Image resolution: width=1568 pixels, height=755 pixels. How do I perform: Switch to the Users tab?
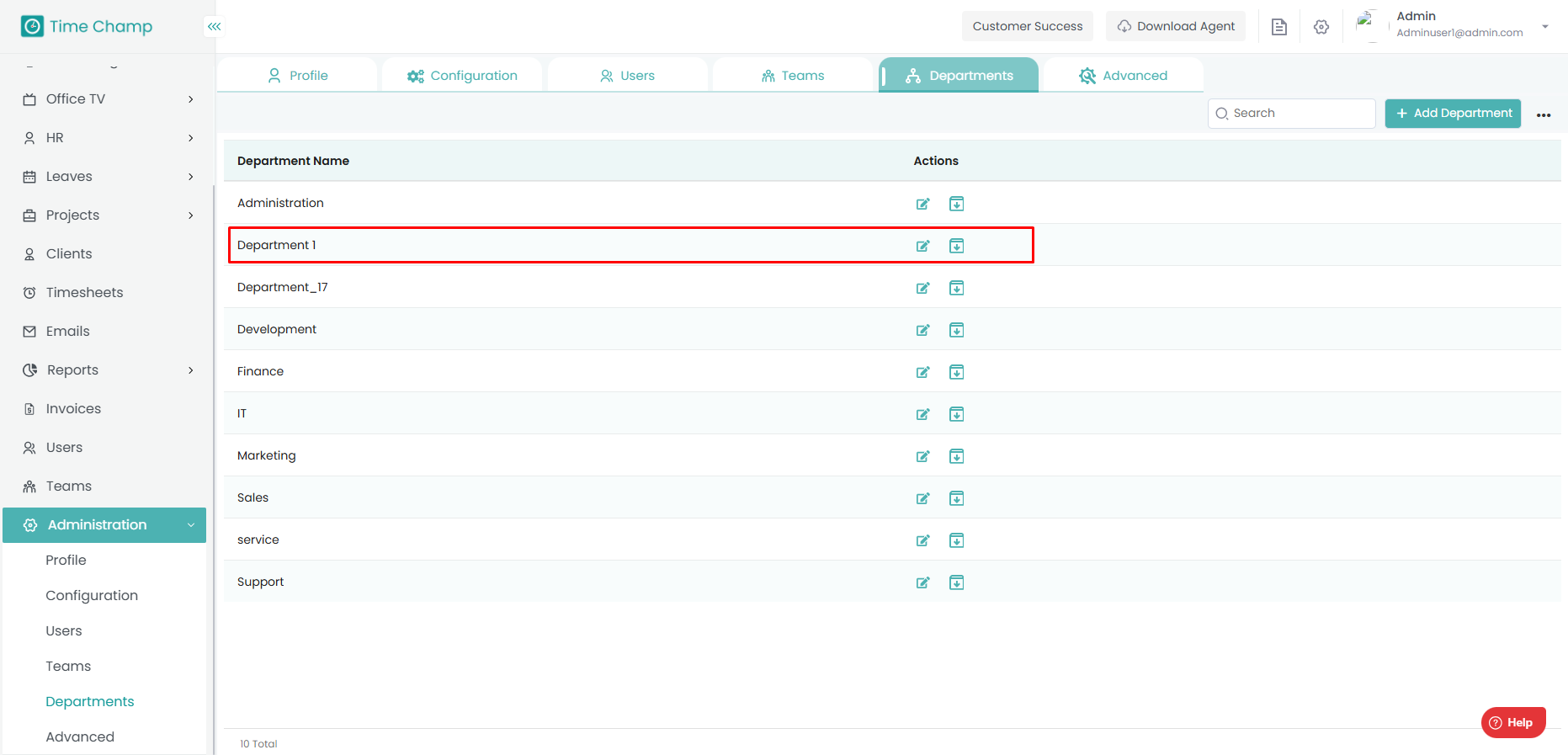[627, 75]
